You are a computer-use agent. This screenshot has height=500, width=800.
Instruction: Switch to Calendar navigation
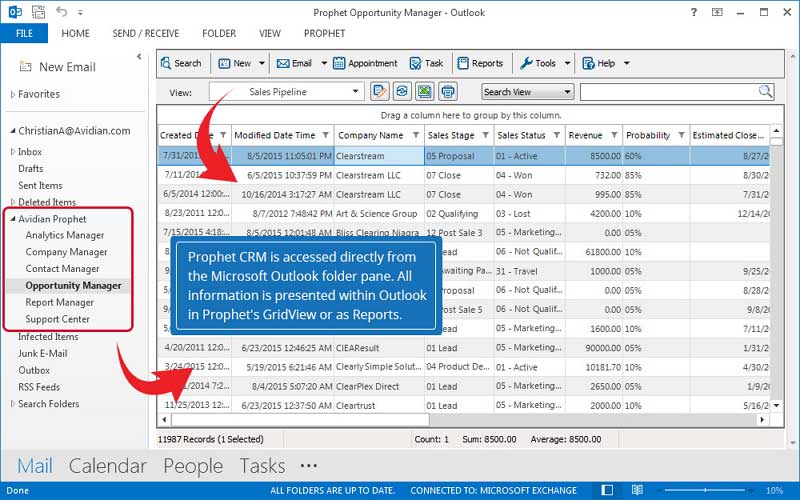(x=107, y=466)
